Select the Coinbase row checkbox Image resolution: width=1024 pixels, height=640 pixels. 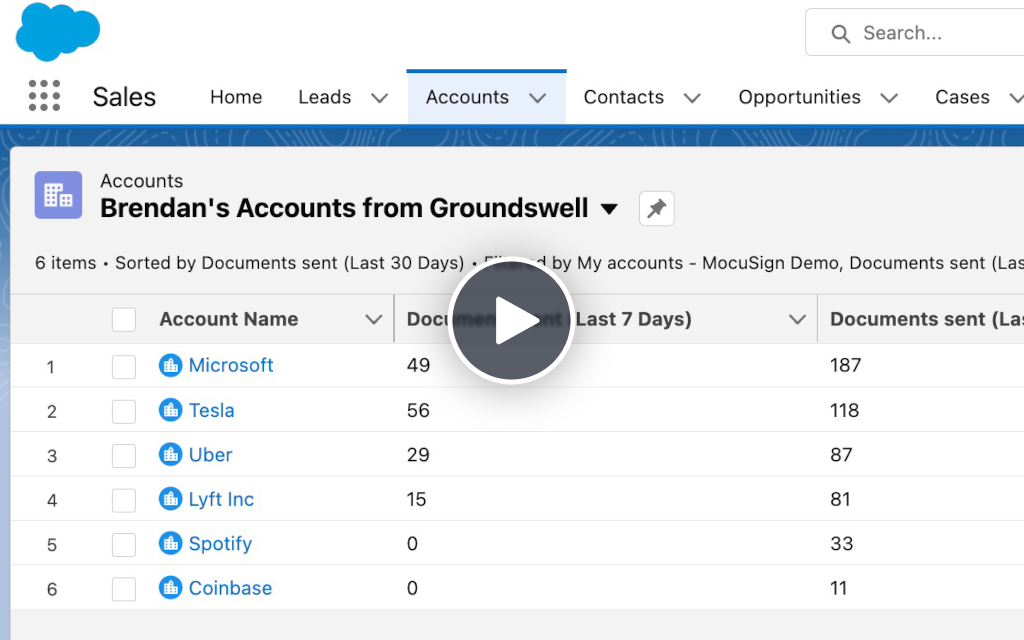point(124,589)
